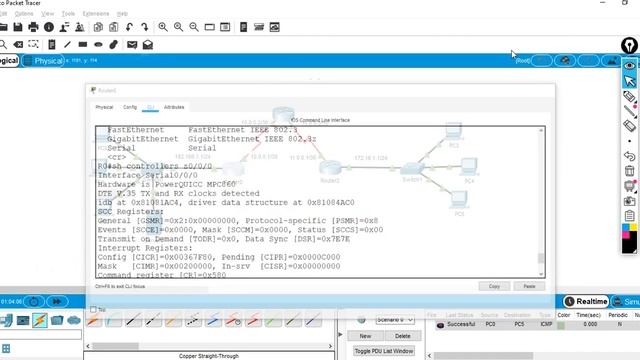
Task: Switch to Logical workspace view
Action: pos(9,61)
